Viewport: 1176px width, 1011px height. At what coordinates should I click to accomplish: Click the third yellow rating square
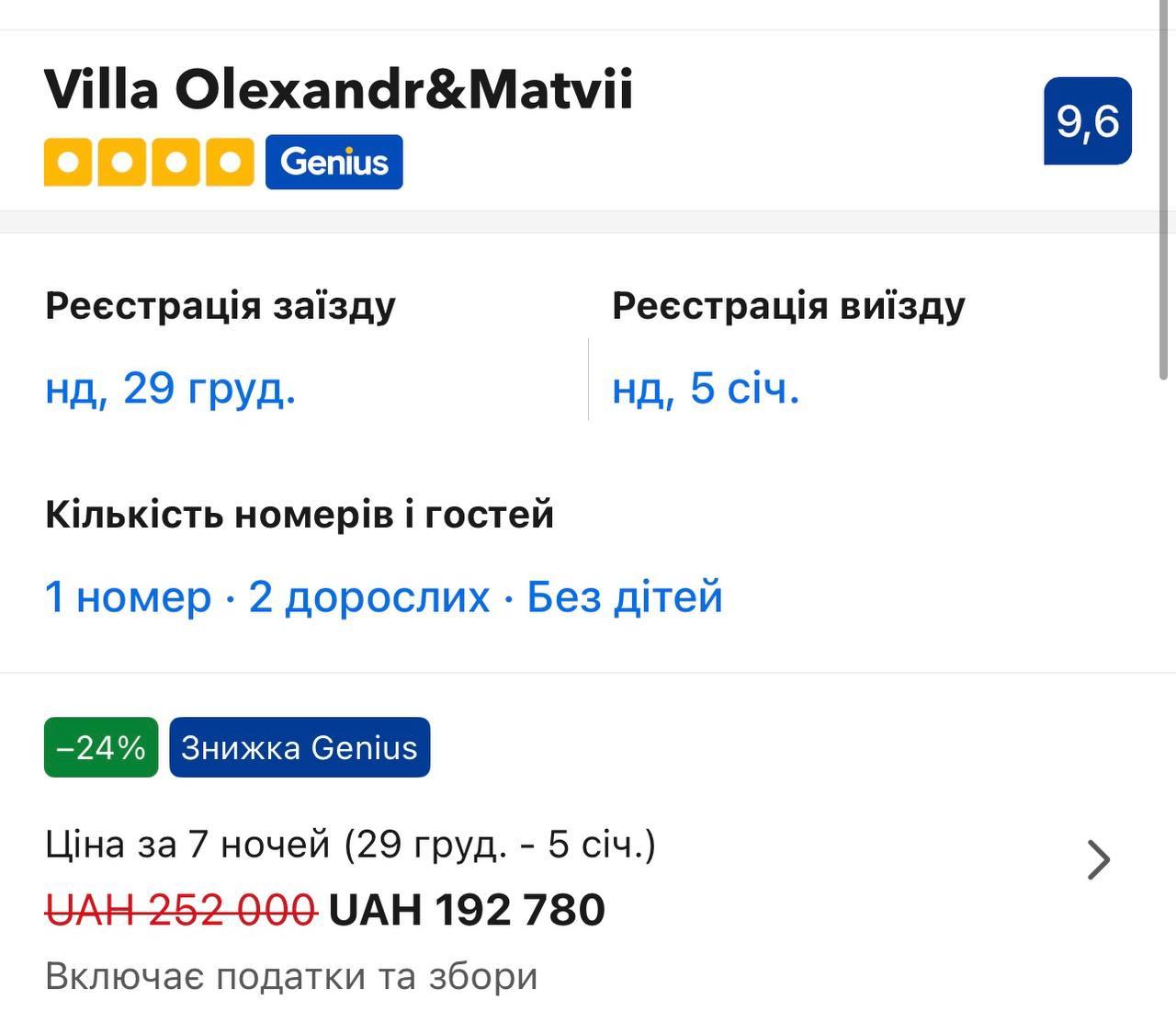click(175, 163)
